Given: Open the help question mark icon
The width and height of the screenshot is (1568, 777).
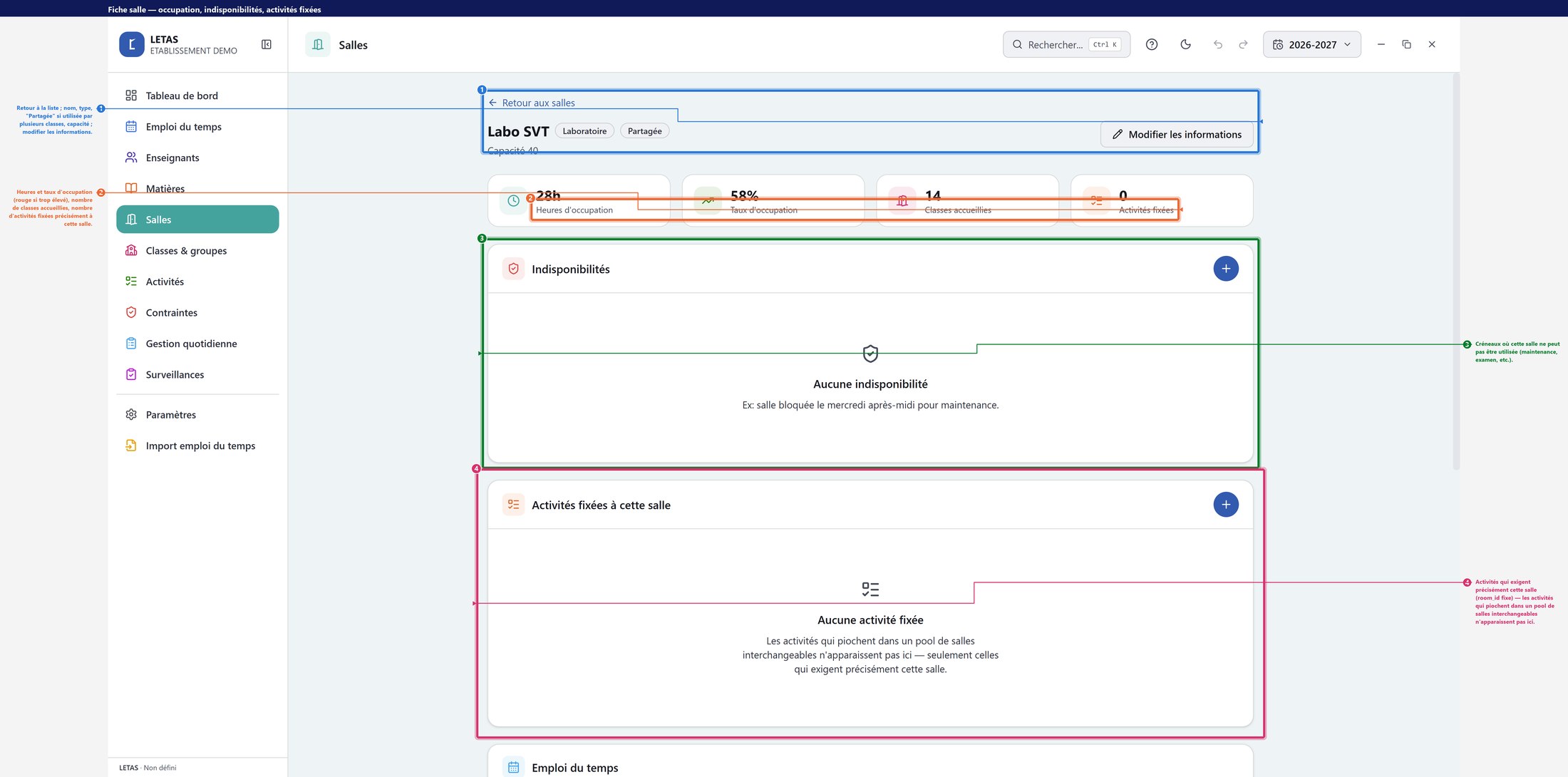Looking at the screenshot, I should coord(1152,44).
